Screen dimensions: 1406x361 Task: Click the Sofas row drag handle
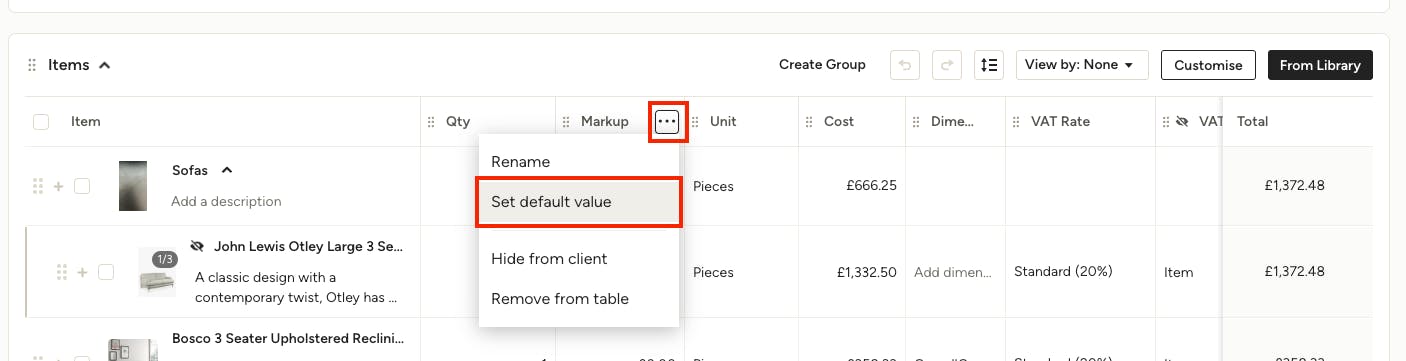[38, 186]
